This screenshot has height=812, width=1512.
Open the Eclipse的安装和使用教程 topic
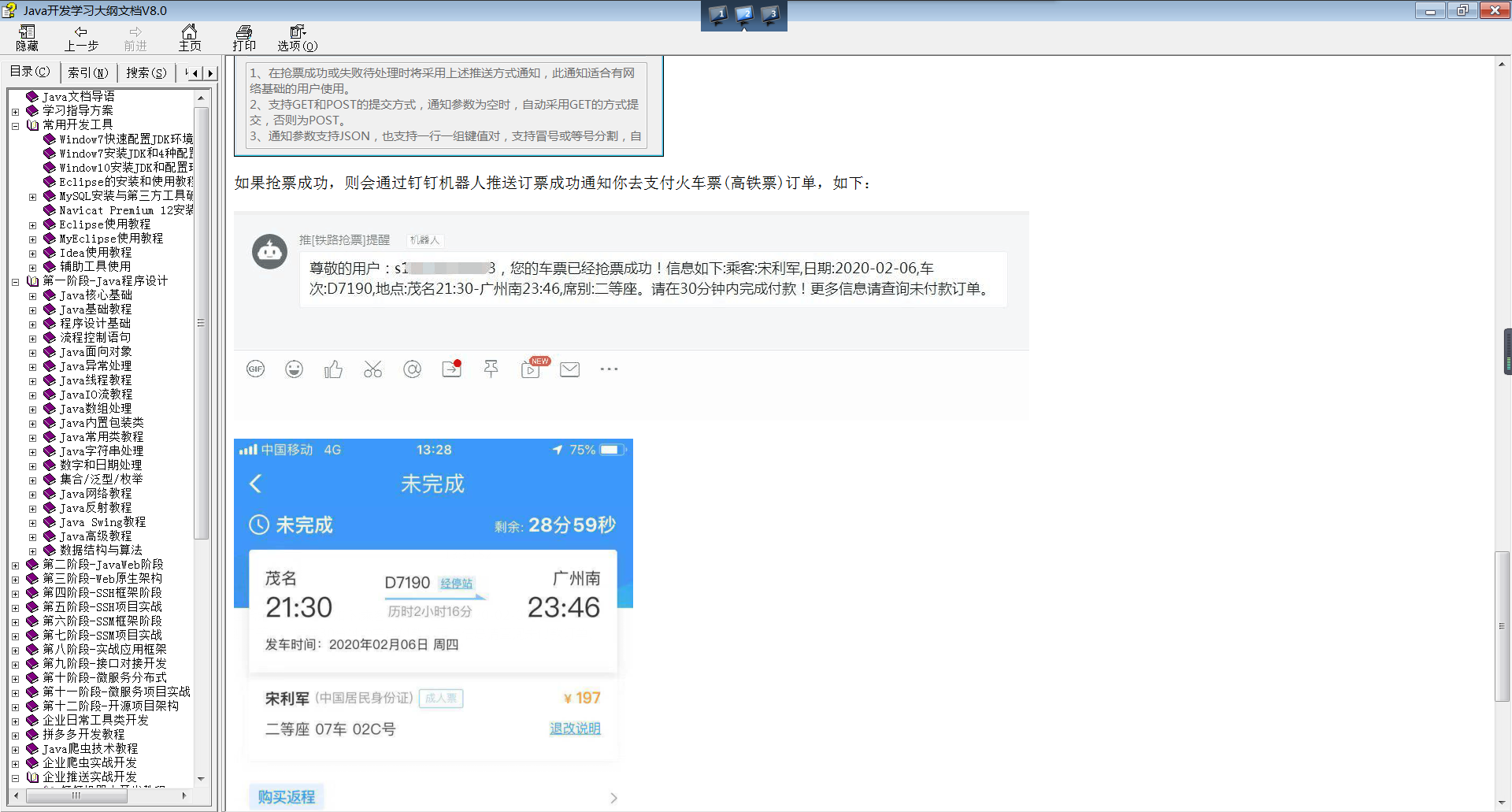pos(126,181)
